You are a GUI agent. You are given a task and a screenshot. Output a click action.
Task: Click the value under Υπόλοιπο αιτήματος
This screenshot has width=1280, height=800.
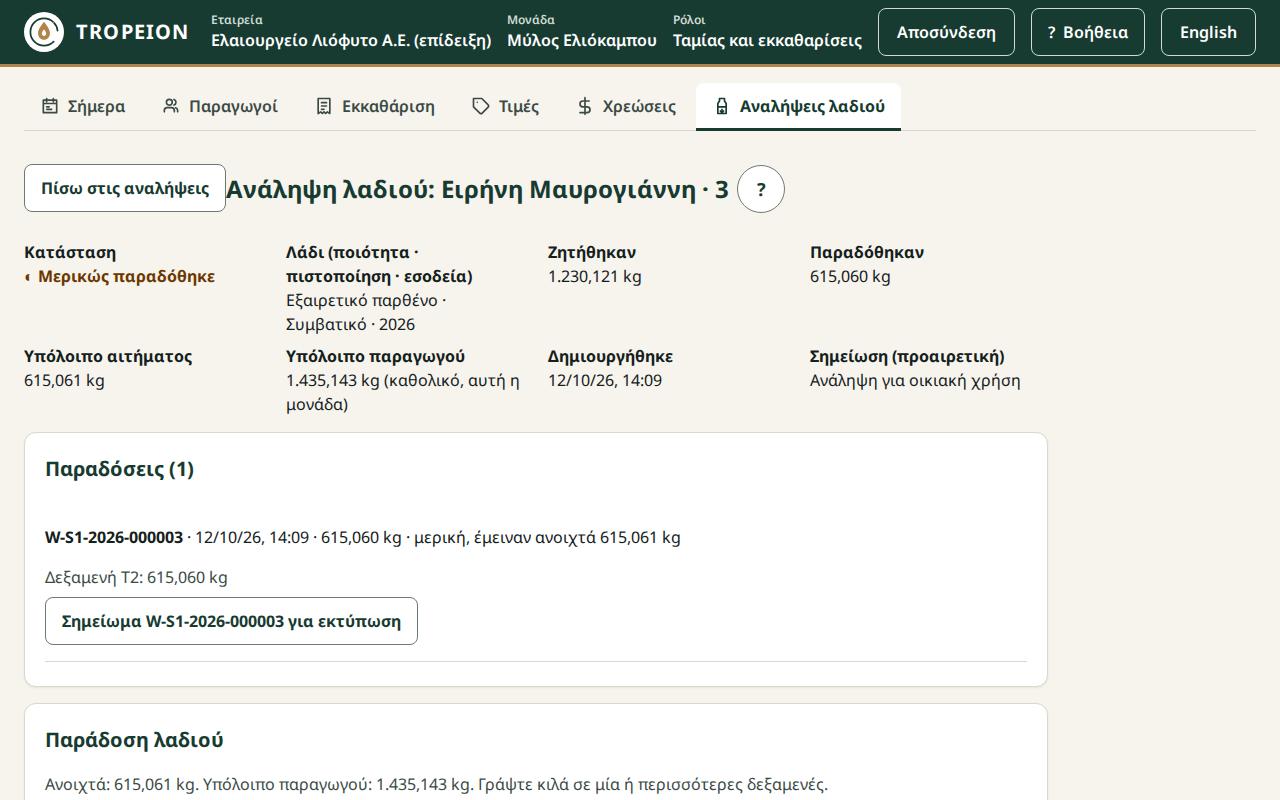[64, 380]
